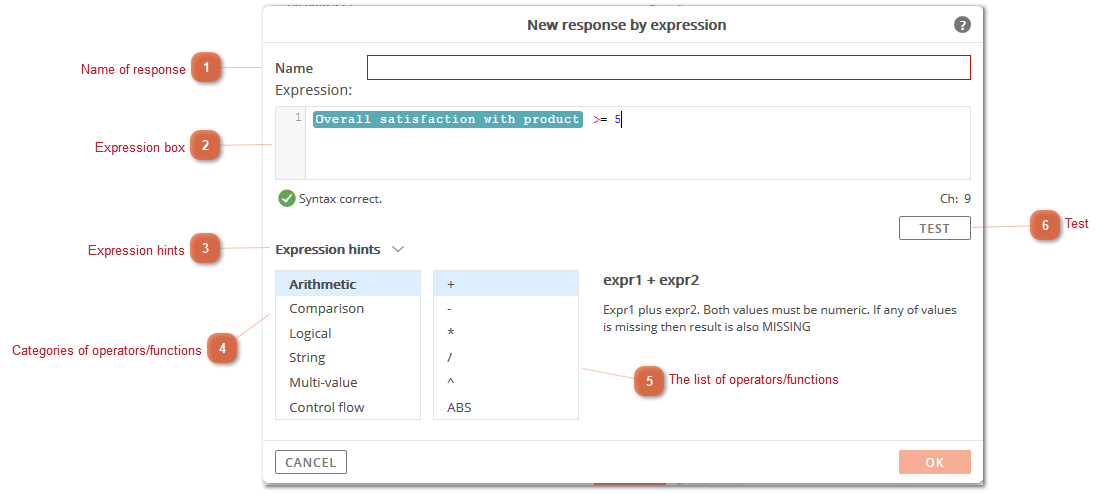Click the green Syntax correct checkmark icon
1105x494 pixels.
click(287, 199)
